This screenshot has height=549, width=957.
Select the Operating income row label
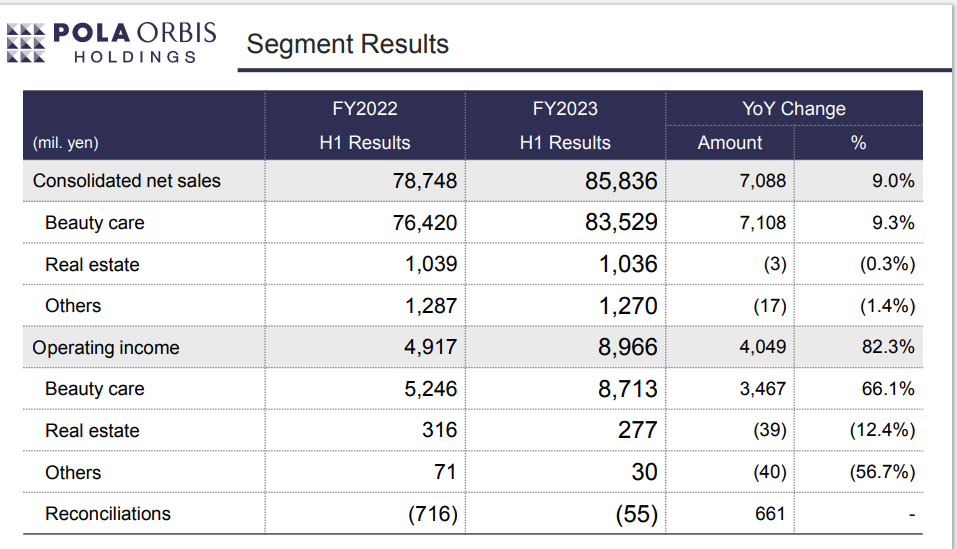pos(106,348)
